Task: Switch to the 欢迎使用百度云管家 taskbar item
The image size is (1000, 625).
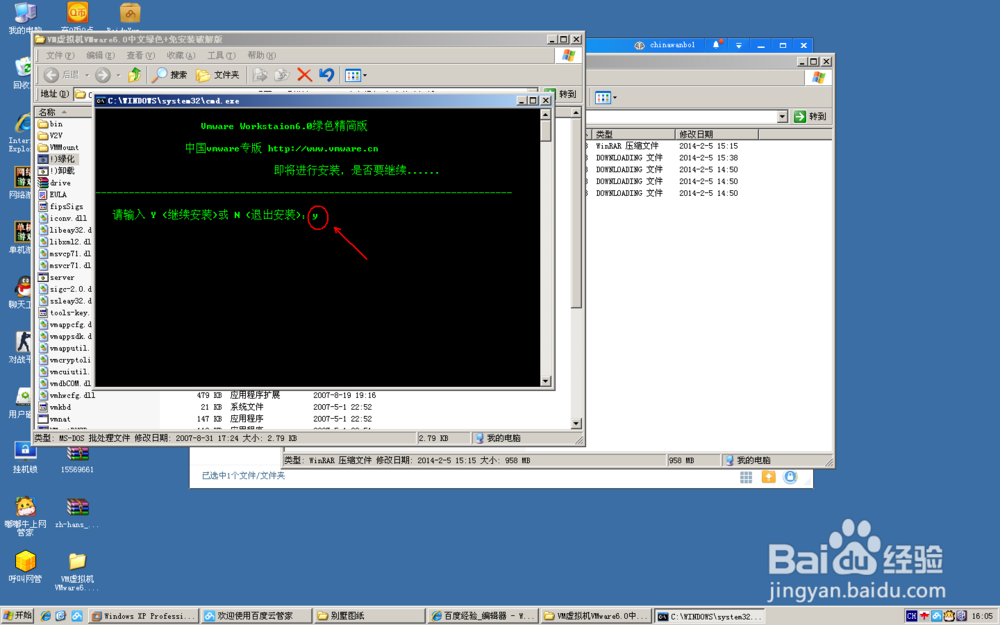Action: [x=256, y=616]
